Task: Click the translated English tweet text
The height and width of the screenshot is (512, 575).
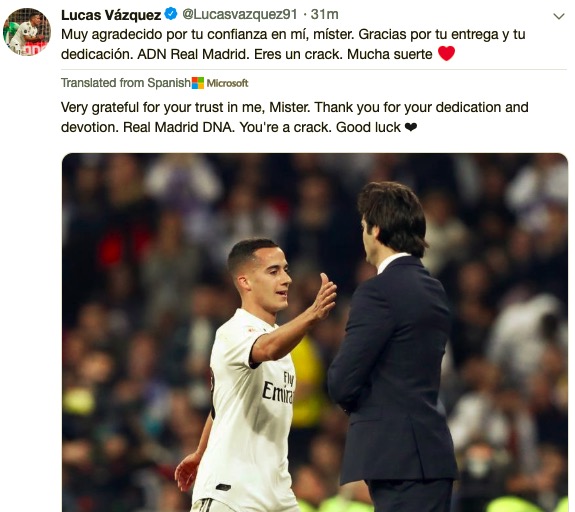Action: click(x=294, y=117)
